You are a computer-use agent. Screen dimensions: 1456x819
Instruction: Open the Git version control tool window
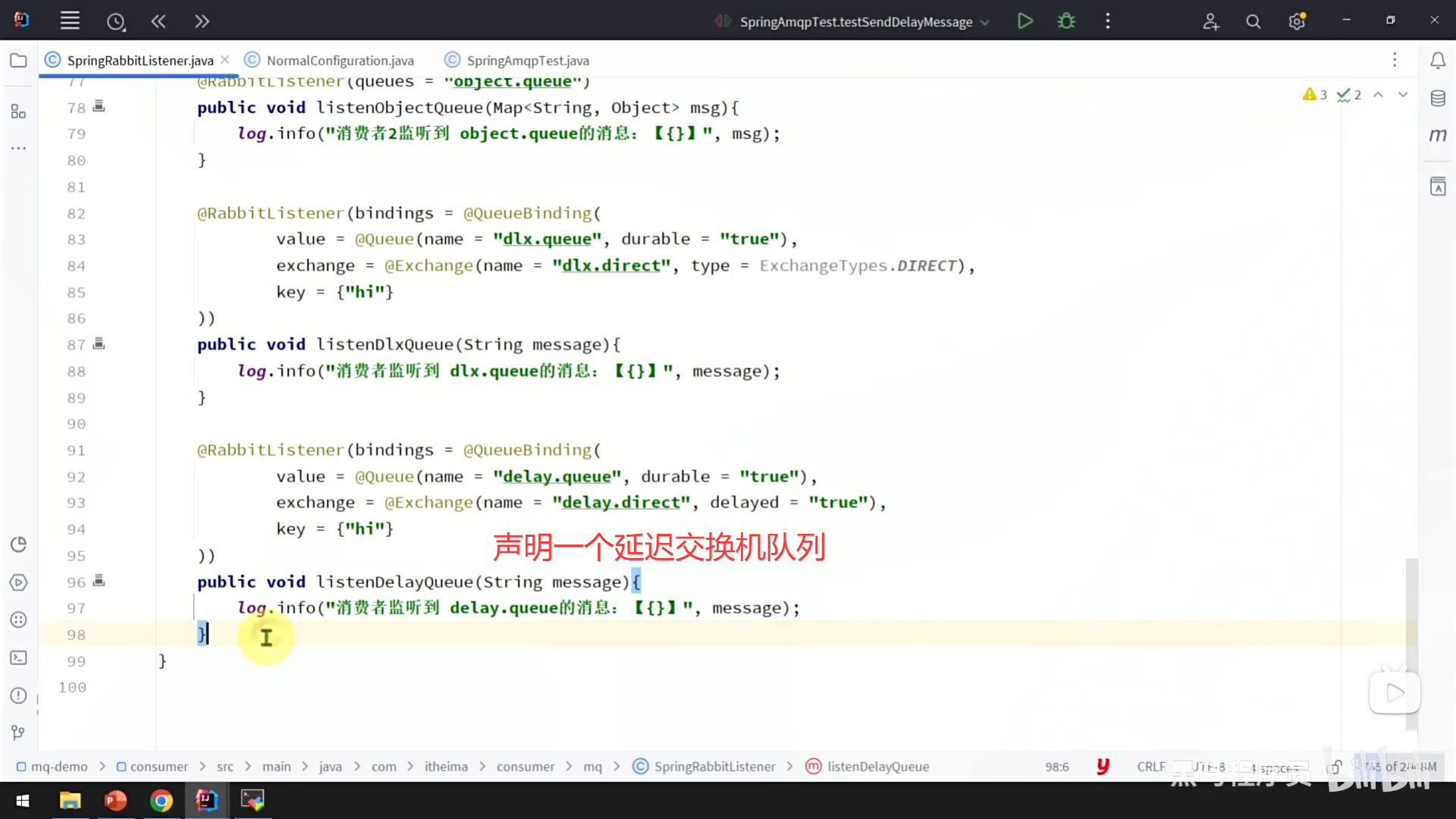pos(18,733)
